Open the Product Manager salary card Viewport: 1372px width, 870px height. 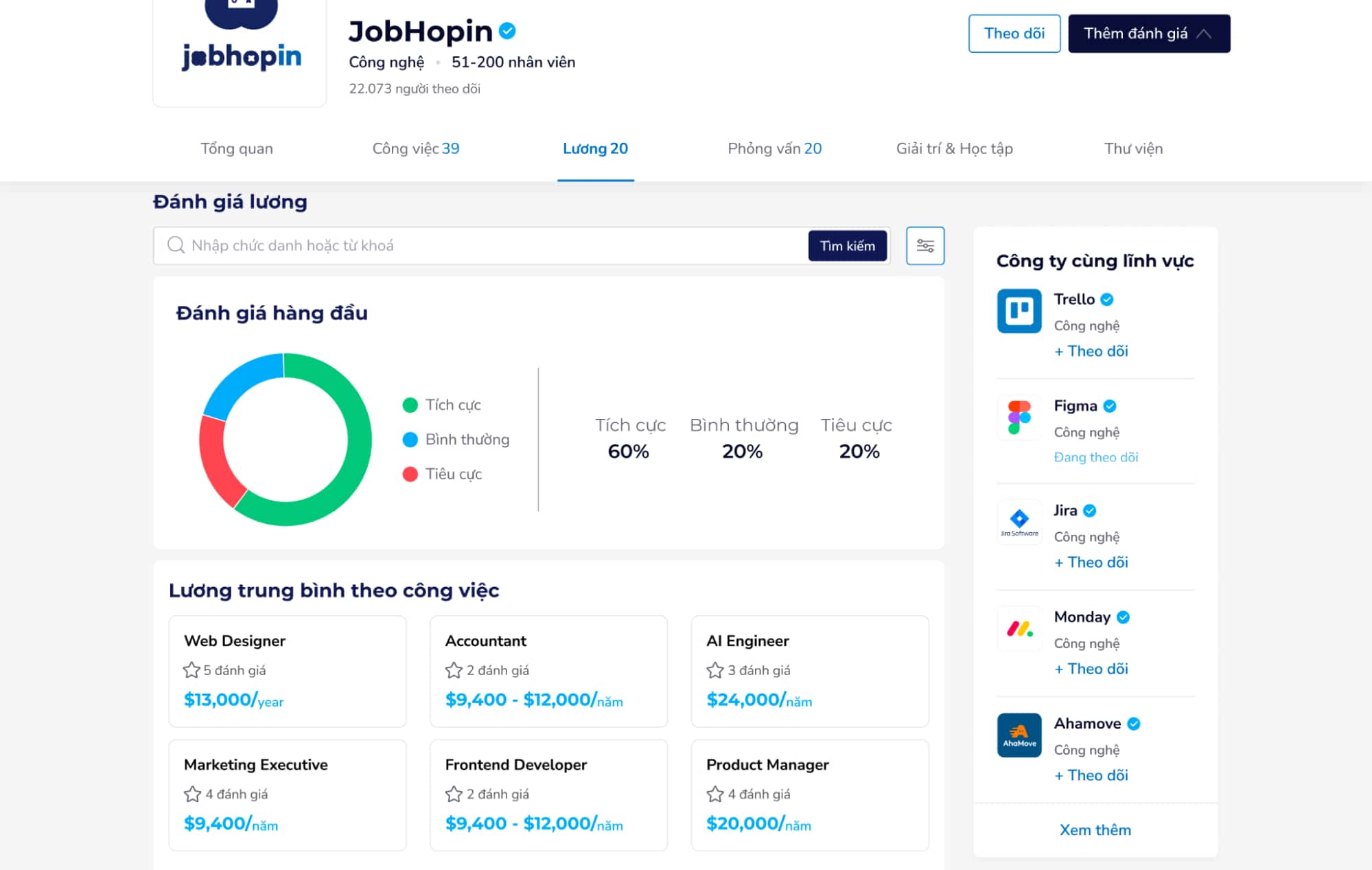pos(810,795)
